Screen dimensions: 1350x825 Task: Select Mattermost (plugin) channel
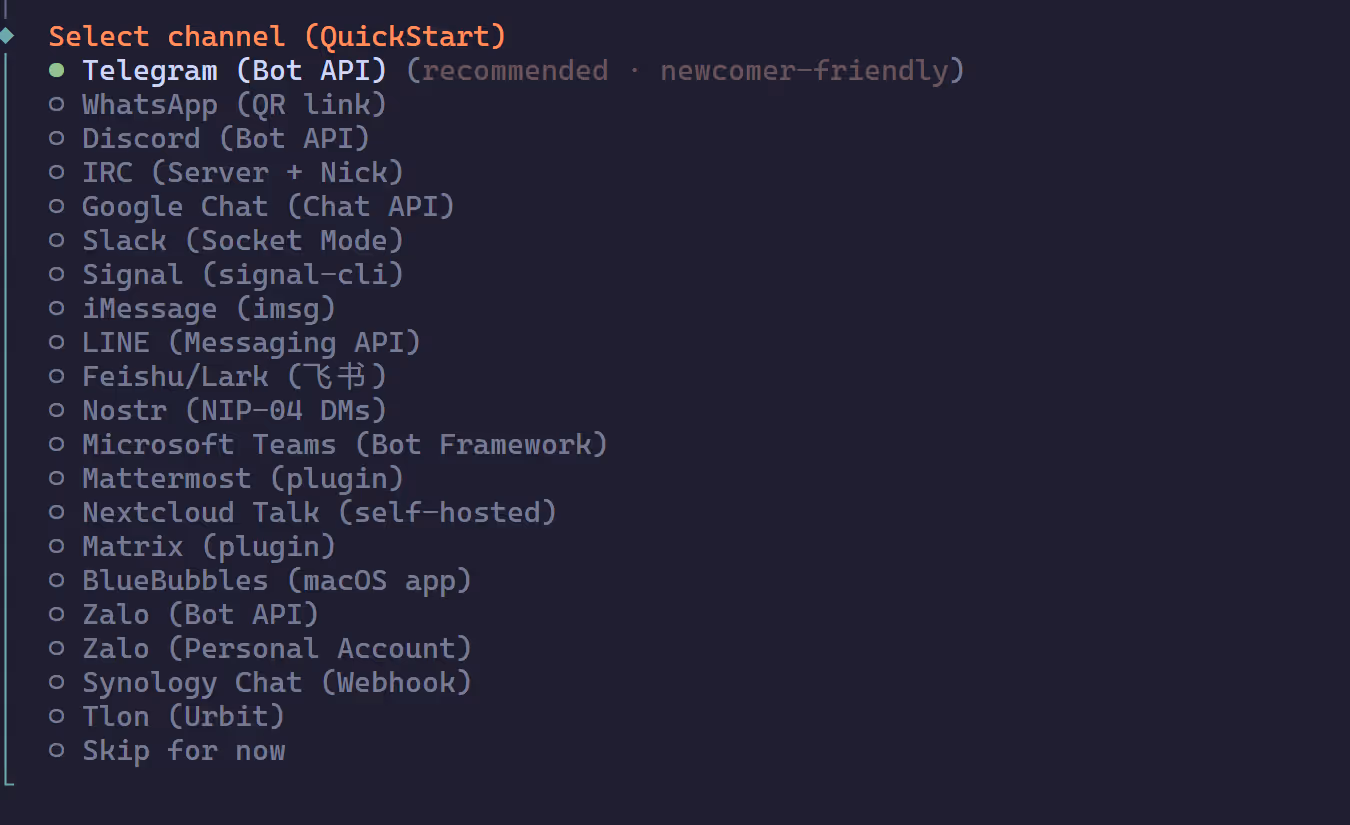point(242,479)
